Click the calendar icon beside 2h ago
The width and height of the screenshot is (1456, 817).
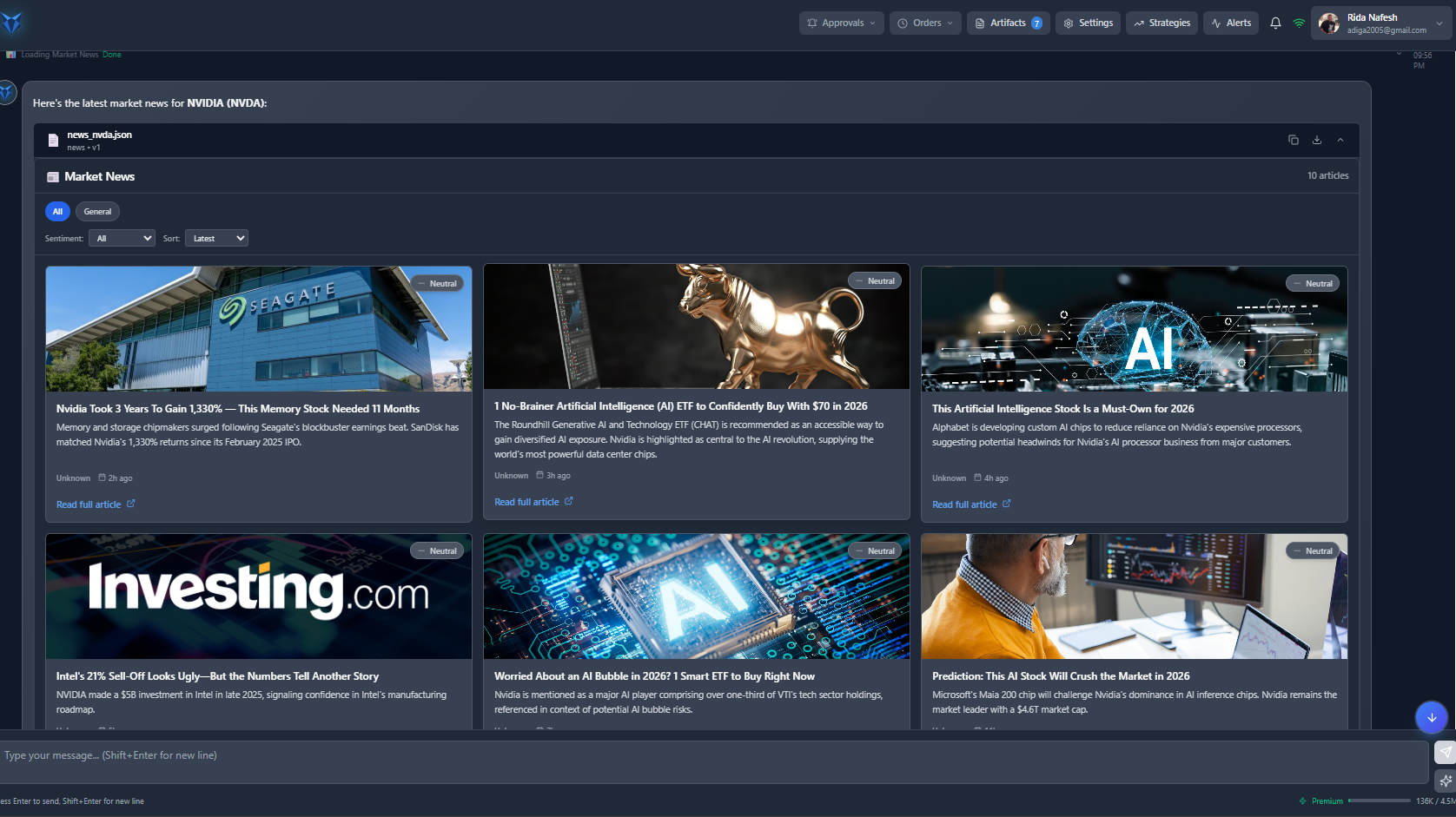pyautogui.click(x=102, y=478)
